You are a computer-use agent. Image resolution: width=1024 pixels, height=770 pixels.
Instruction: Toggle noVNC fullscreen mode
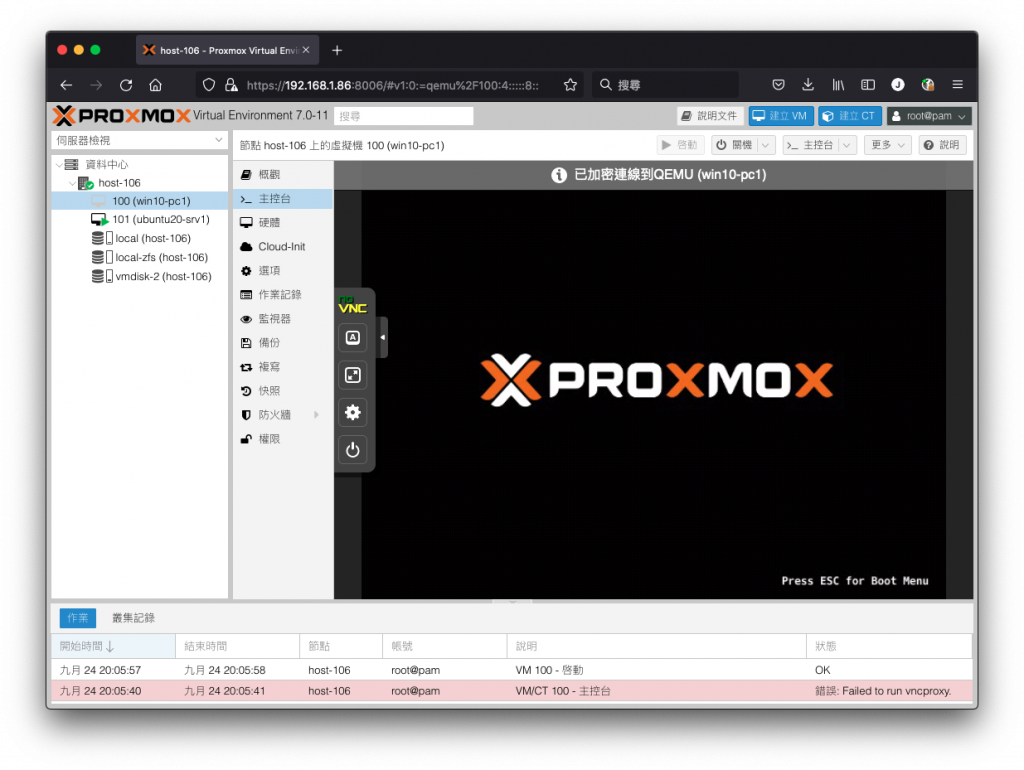[x=353, y=375]
